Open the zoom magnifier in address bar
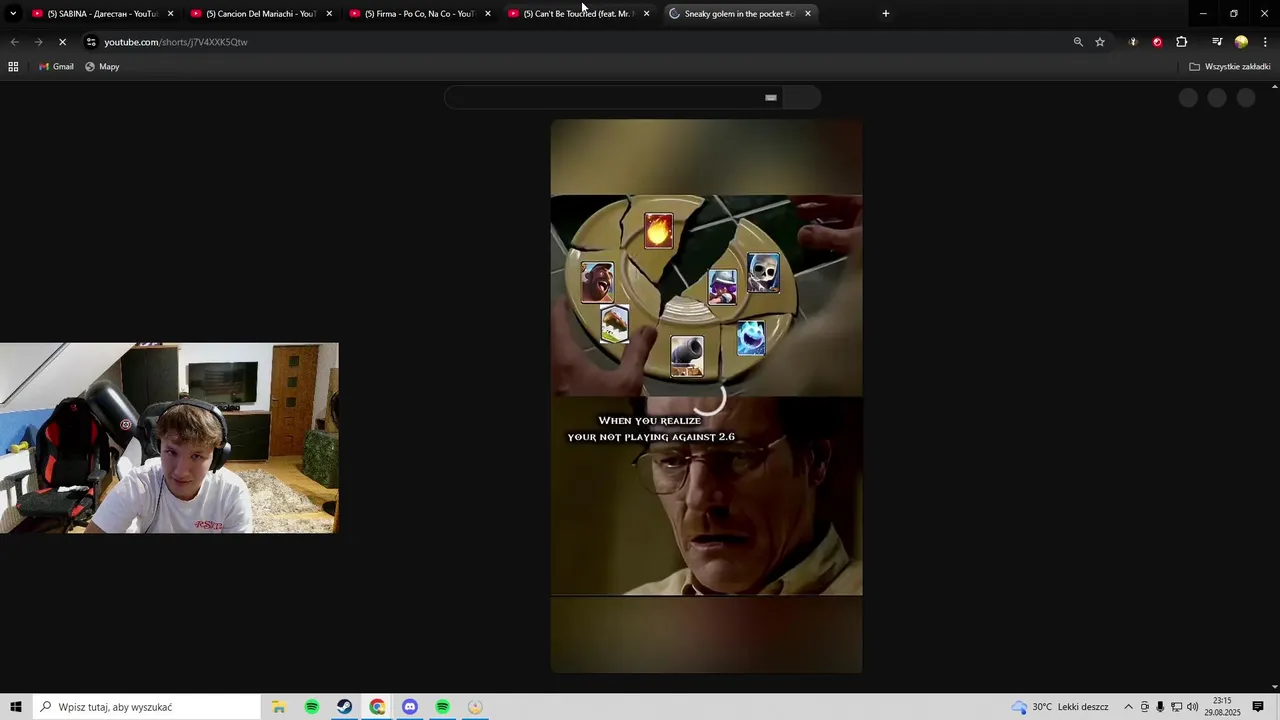The width and height of the screenshot is (1280, 720). [1078, 42]
